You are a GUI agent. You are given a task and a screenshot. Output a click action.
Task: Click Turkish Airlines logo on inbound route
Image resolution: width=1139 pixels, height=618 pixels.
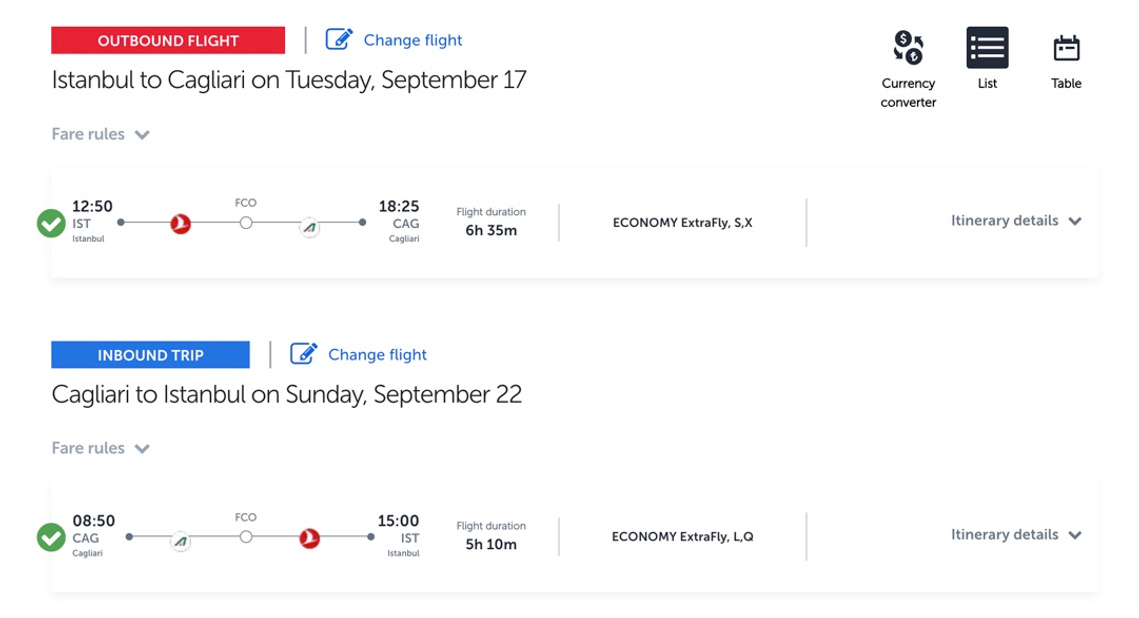click(310, 538)
